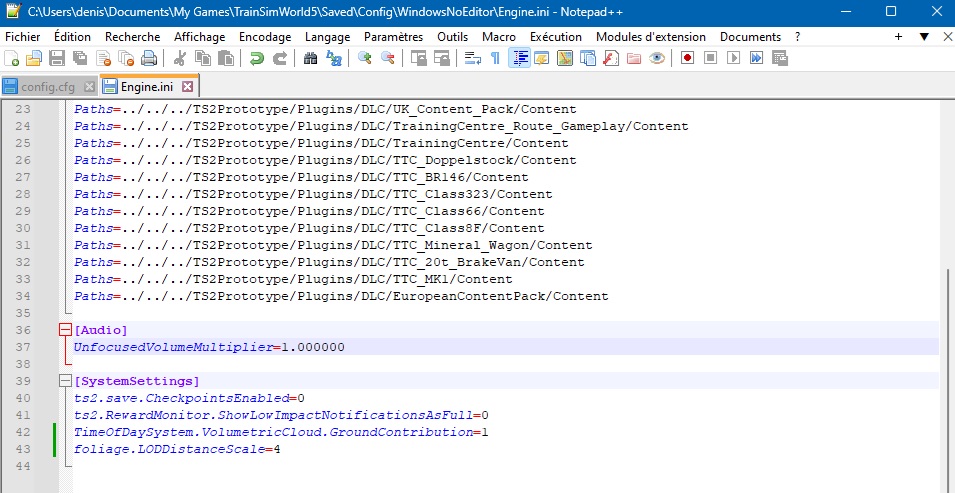Open the Document List panel icon
Viewport: 955px width, 493px height.
click(x=588, y=59)
